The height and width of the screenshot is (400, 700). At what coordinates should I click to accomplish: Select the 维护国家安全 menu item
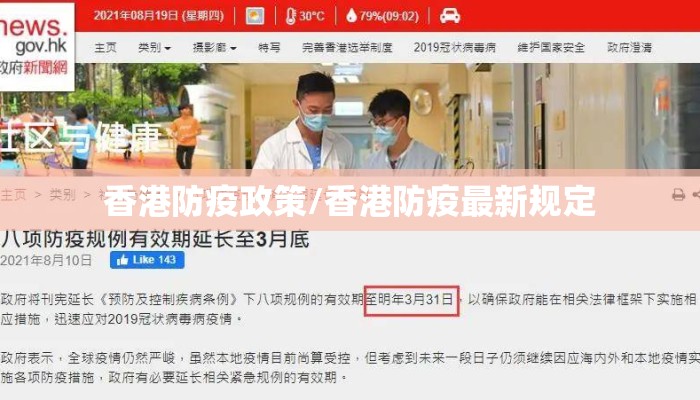[x=551, y=47]
